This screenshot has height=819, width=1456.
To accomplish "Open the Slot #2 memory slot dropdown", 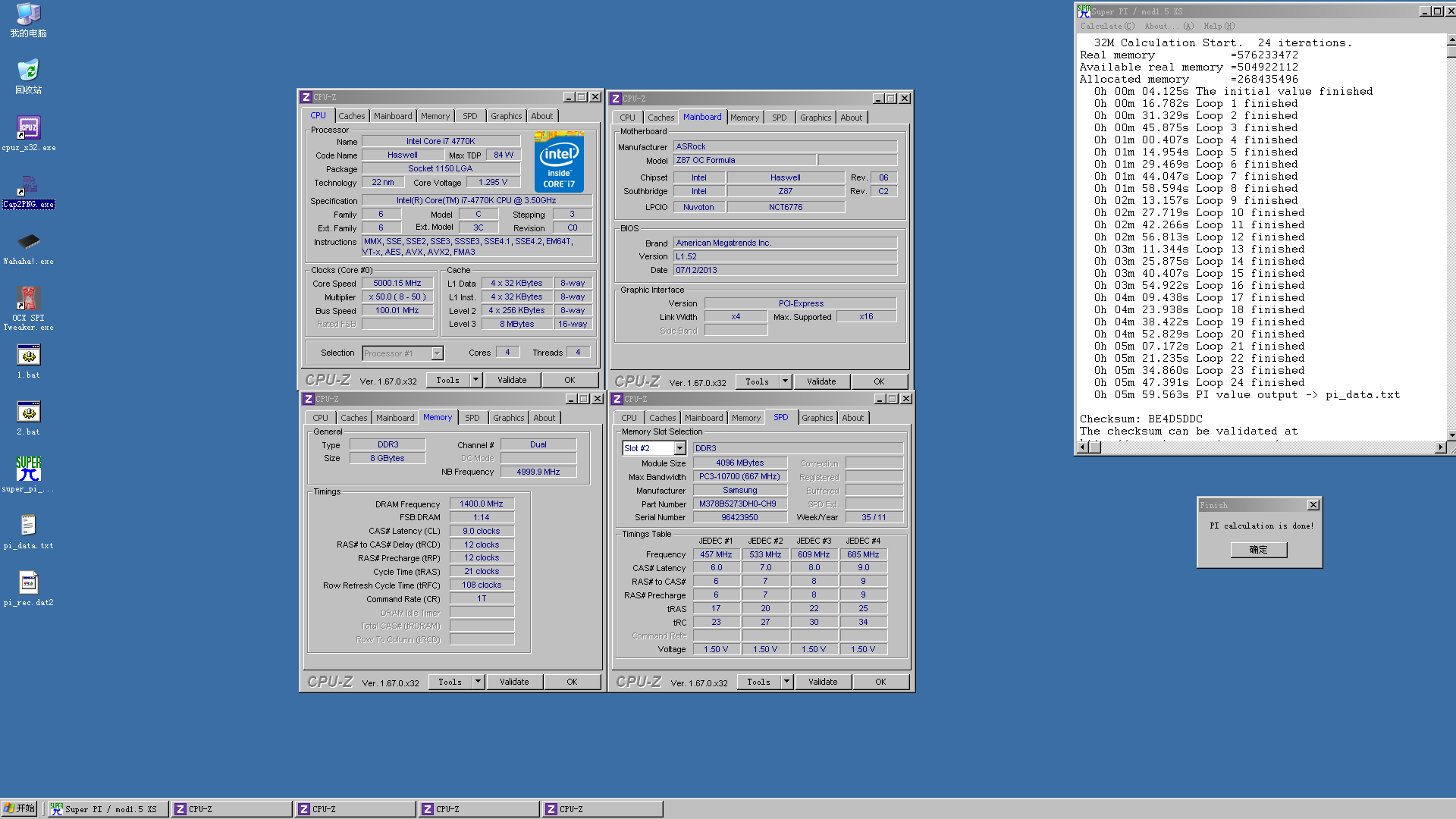I will (679, 448).
